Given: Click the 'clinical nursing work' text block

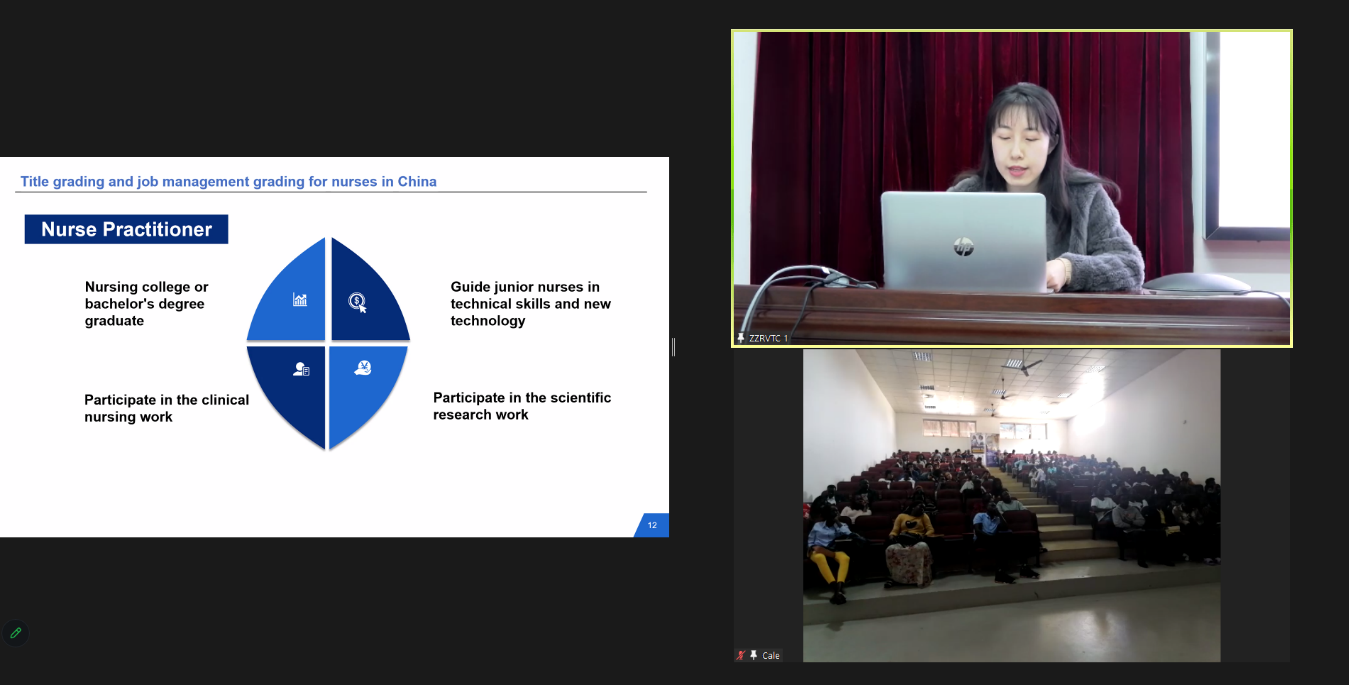Looking at the screenshot, I should coord(166,408).
